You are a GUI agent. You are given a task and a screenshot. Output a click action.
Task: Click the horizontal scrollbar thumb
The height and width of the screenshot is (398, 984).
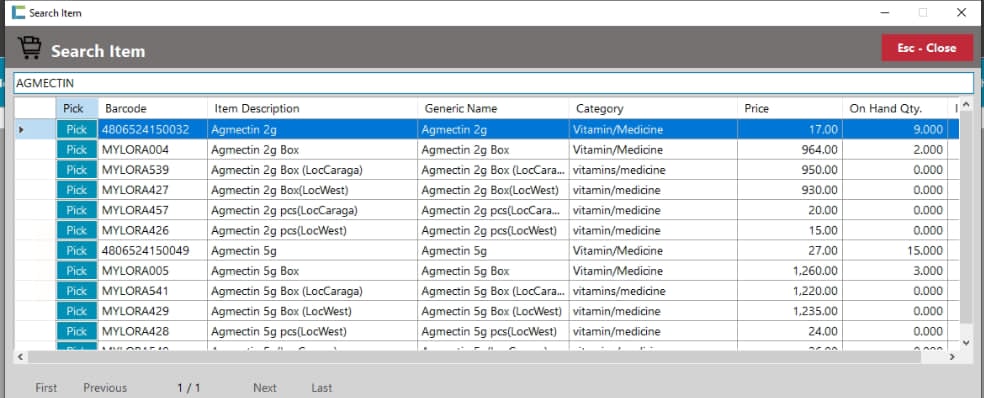(474, 357)
